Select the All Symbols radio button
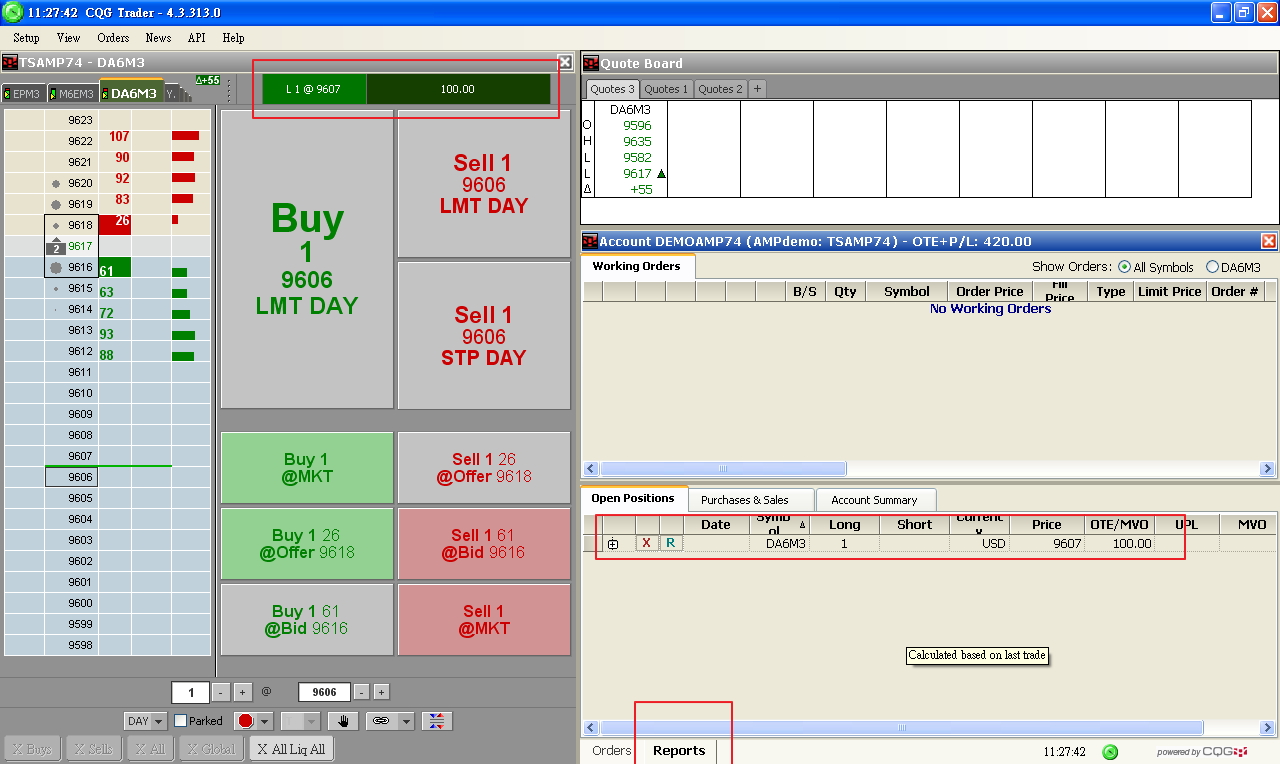 (1124, 267)
